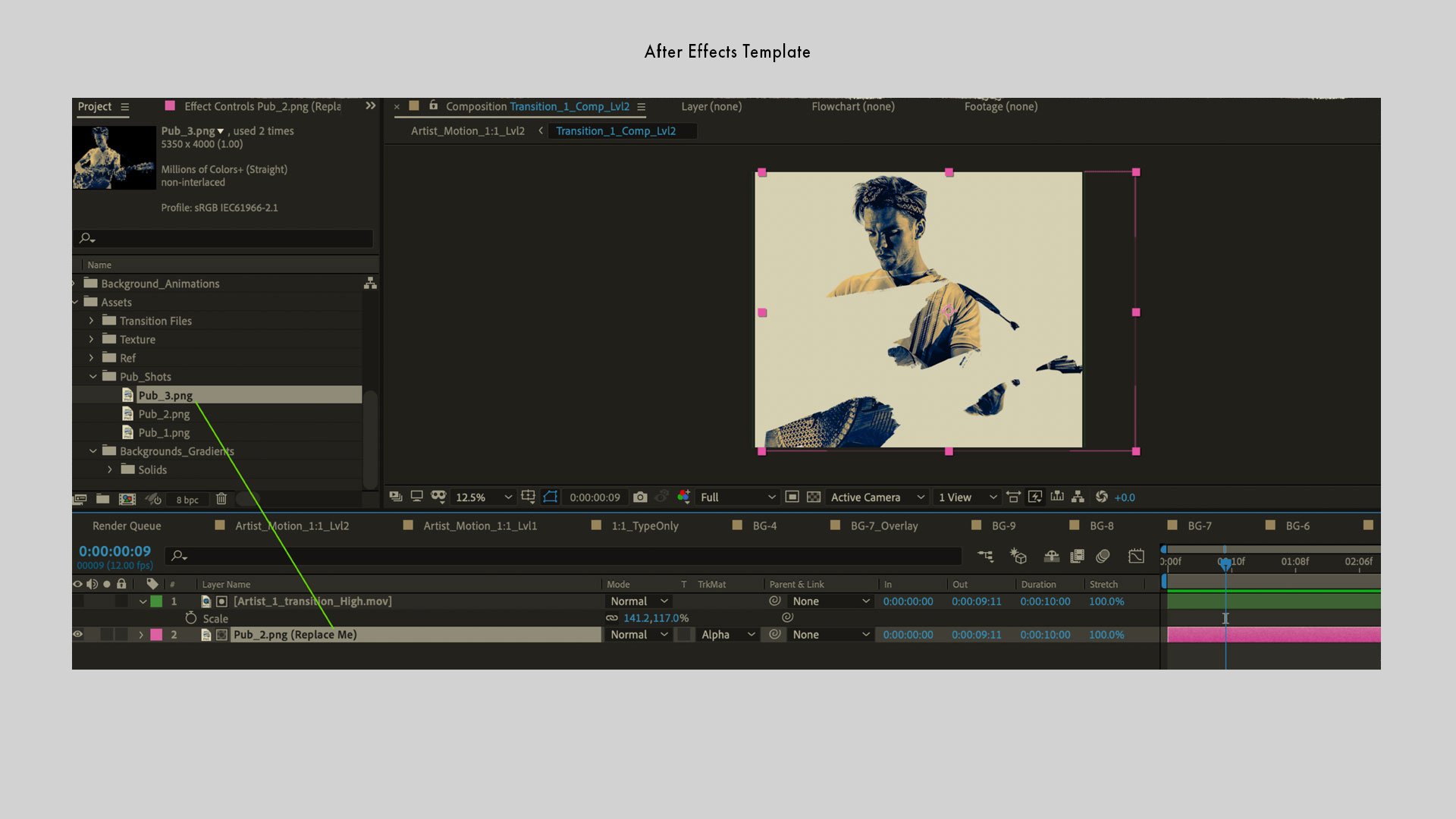Image resolution: width=1456 pixels, height=819 pixels.
Task: Open the composition flowchart icon in viewer bar
Action: click(1078, 497)
